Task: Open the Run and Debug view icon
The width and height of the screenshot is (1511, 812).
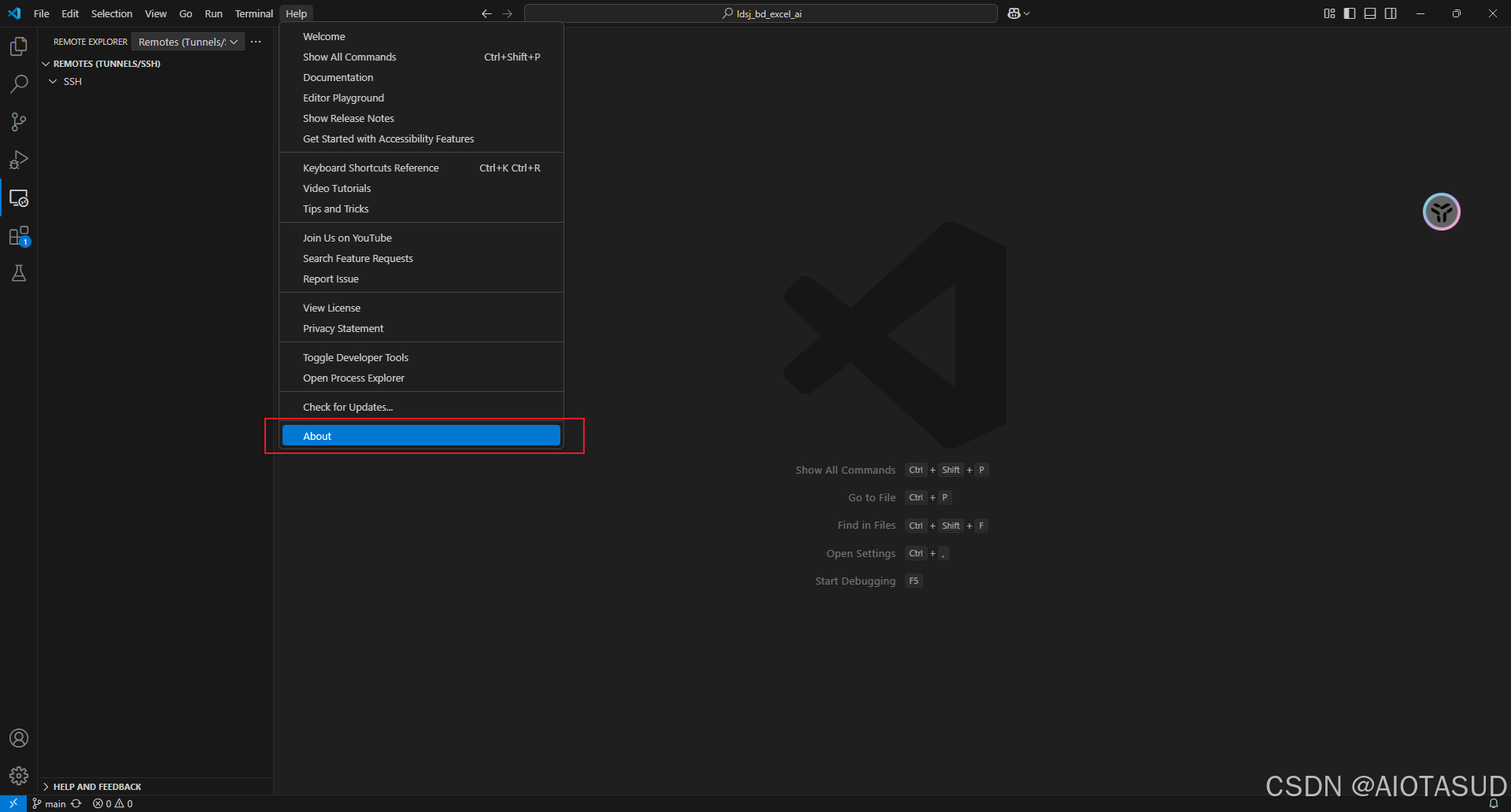Action: click(x=19, y=160)
